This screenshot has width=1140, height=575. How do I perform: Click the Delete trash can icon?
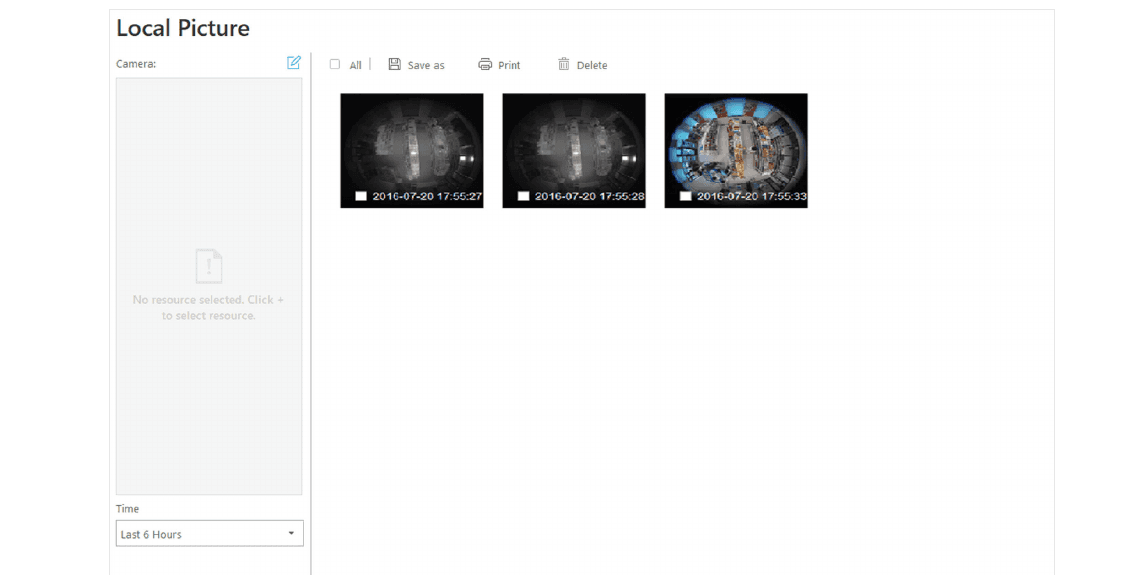[x=563, y=64]
